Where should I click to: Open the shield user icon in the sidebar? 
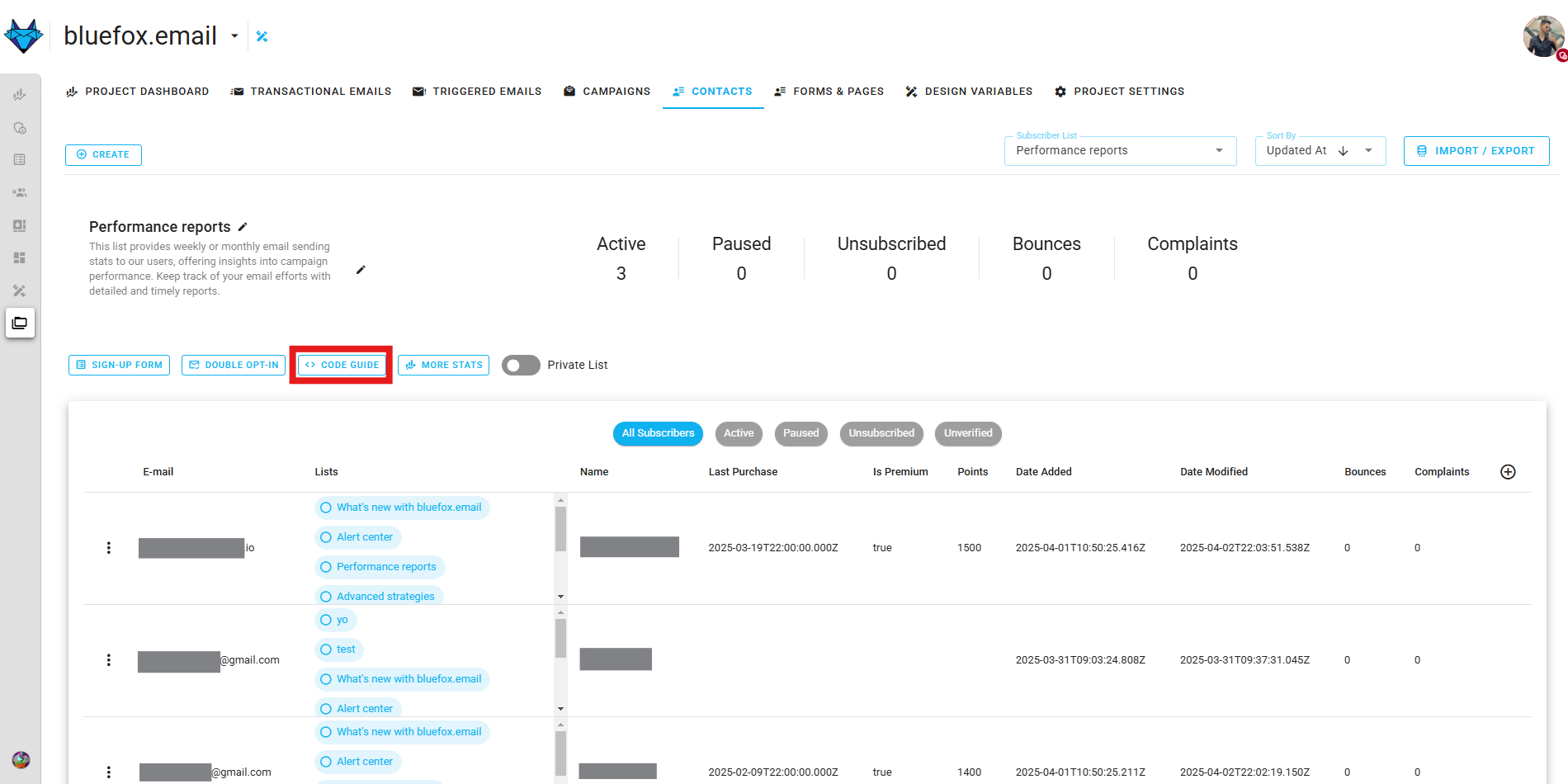[x=20, y=128]
